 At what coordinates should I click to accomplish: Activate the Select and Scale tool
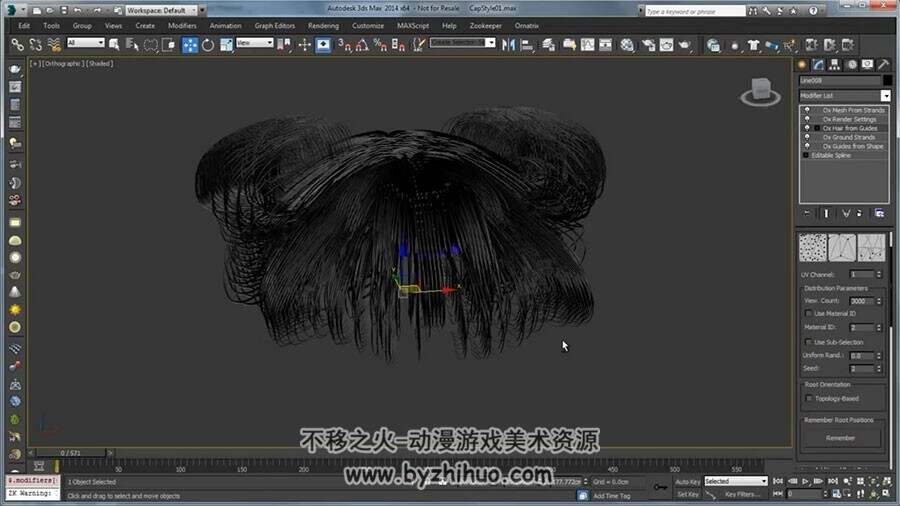pyautogui.click(x=226, y=45)
